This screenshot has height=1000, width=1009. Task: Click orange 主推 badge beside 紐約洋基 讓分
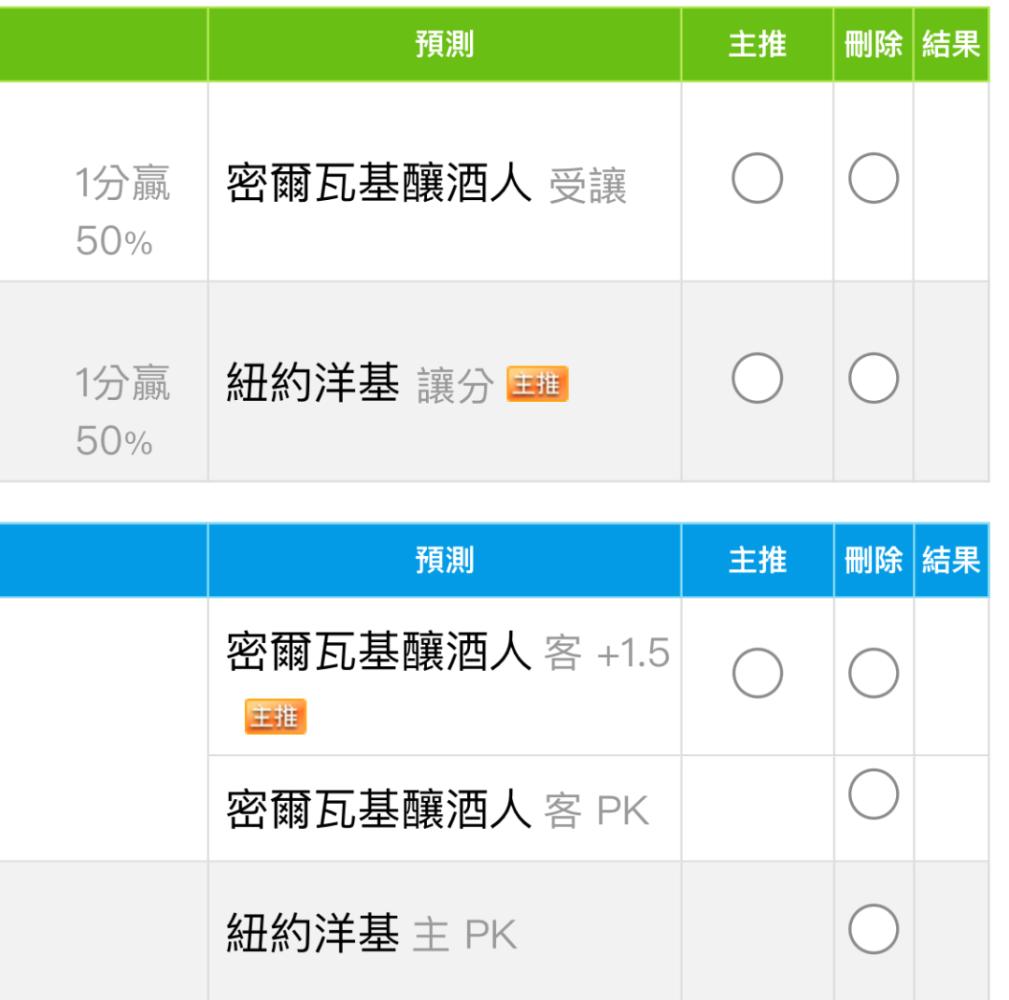coord(537,384)
